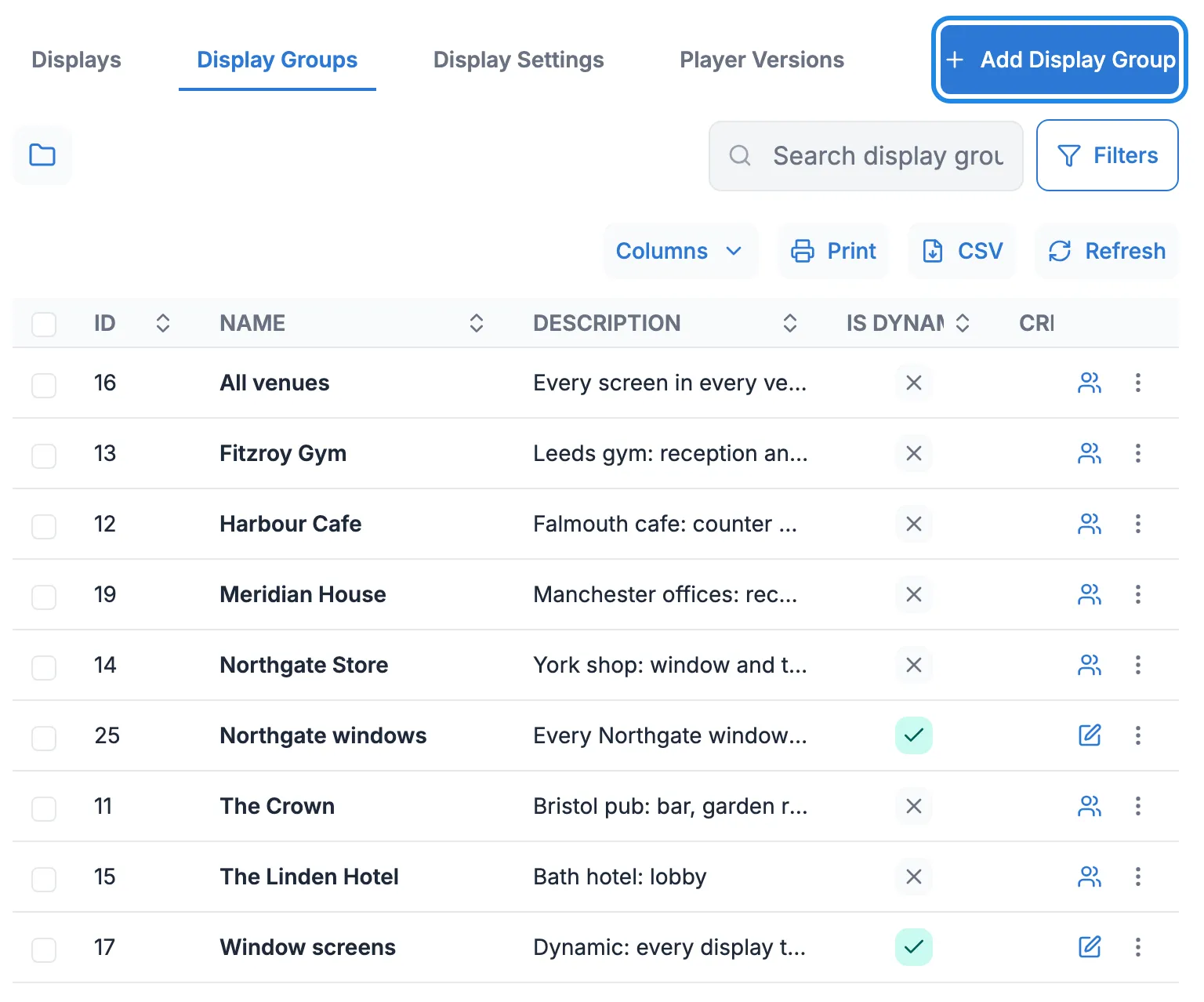
Task: Tick the checkbox for The Crown
Action: (x=44, y=808)
